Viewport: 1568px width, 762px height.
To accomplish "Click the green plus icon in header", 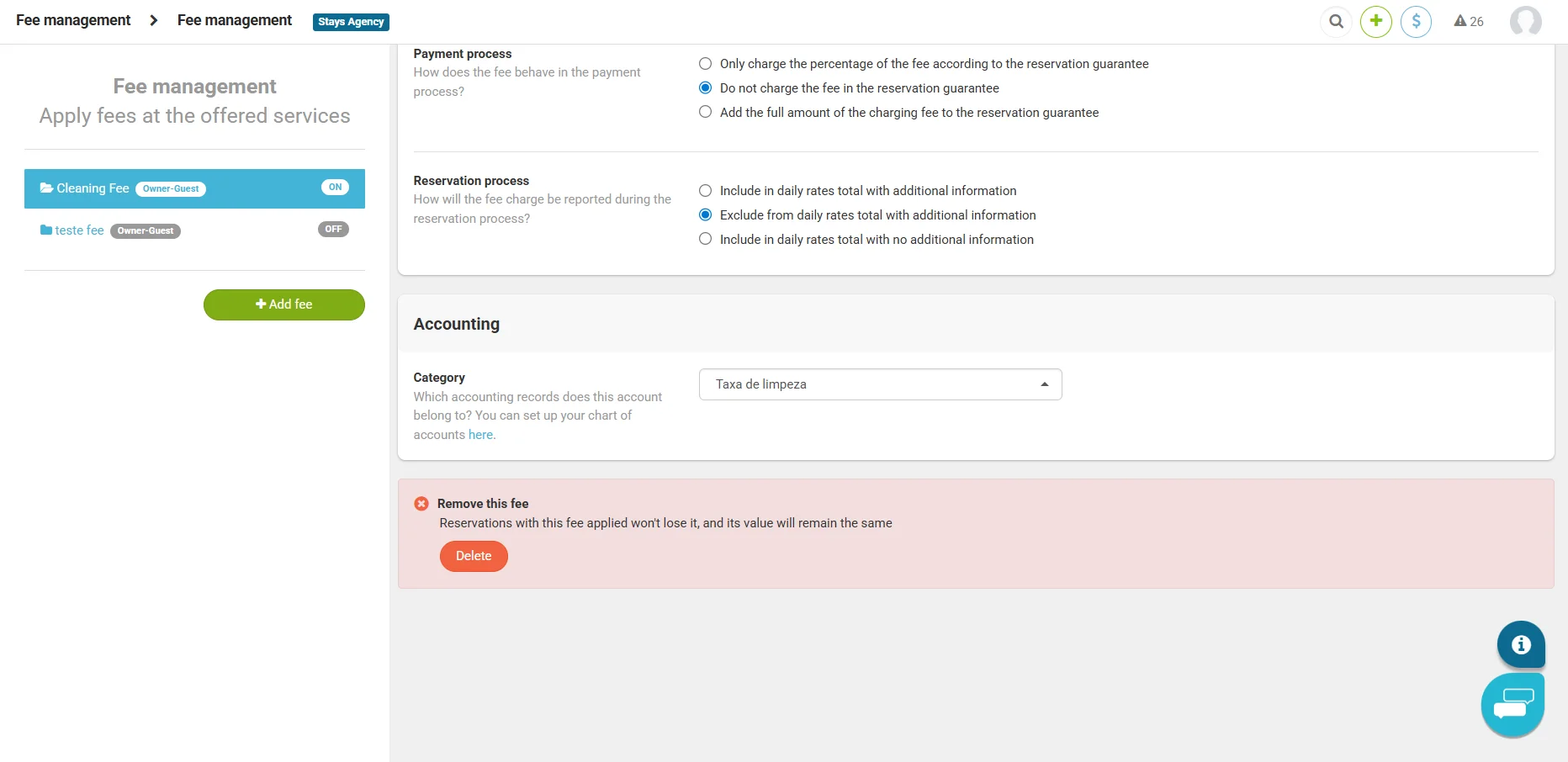I will click(x=1376, y=22).
